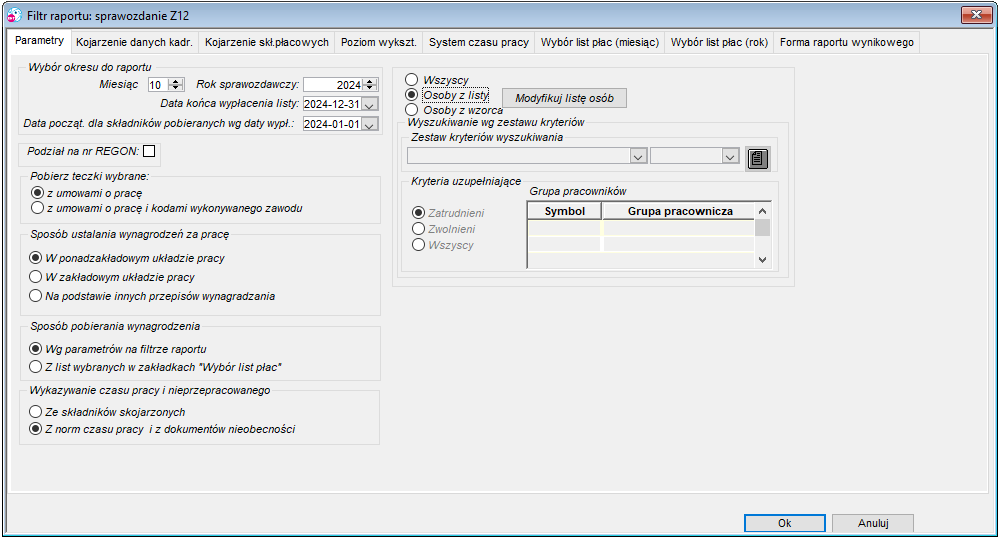Open the System czasu pracy tab

coord(479,42)
